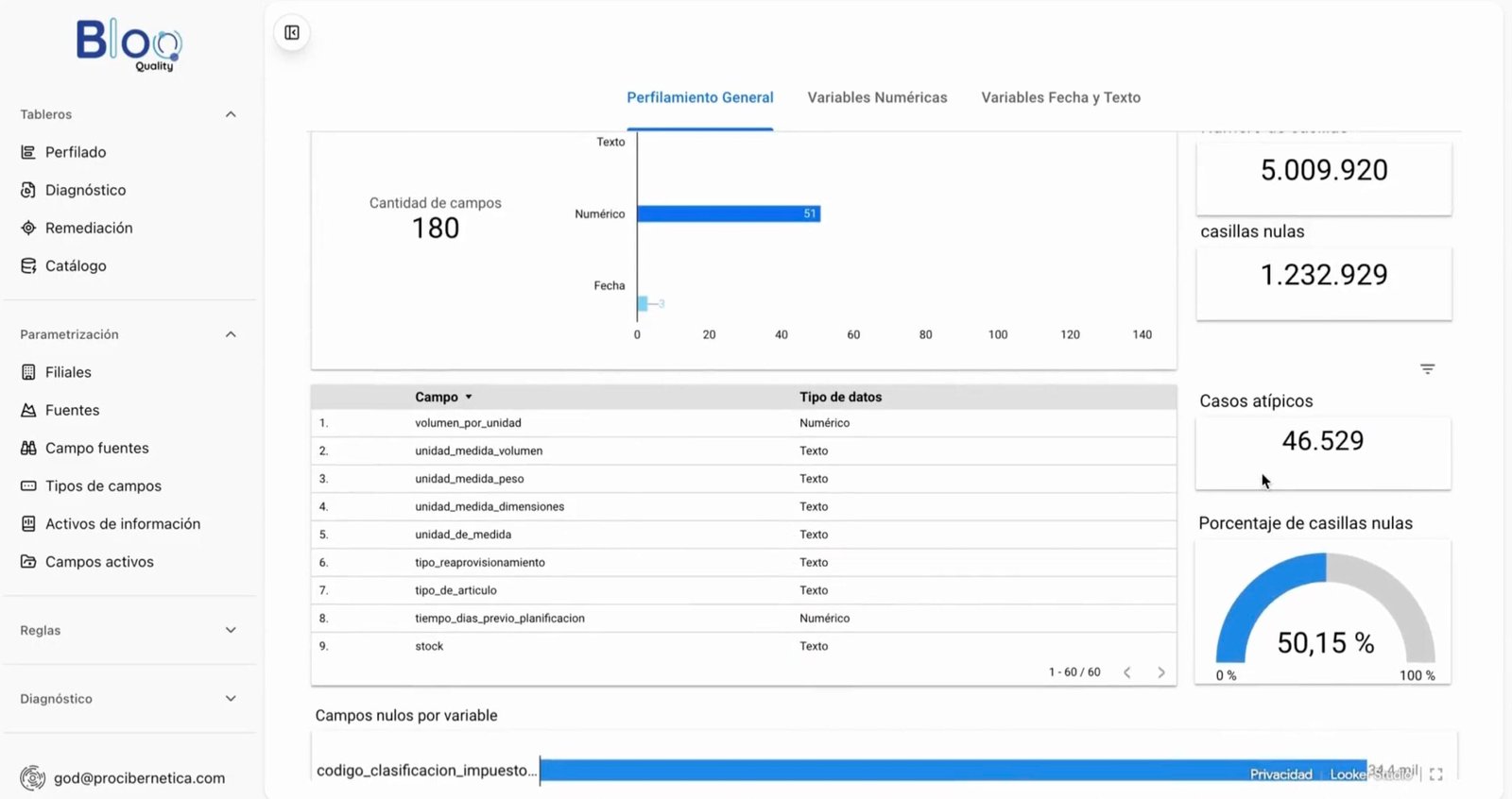Image resolution: width=1512 pixels, height=799 pixels.
Task: Click the Fuentes sidebar icon
Action: (28, 410)
